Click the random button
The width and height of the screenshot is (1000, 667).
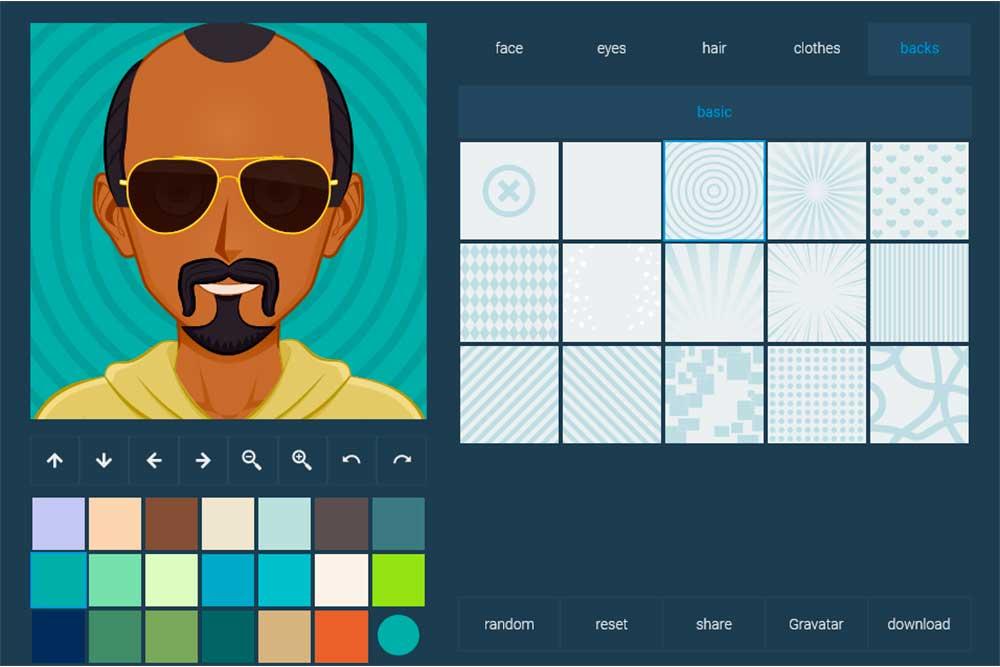pyautogui.click(x=509, y=624)
